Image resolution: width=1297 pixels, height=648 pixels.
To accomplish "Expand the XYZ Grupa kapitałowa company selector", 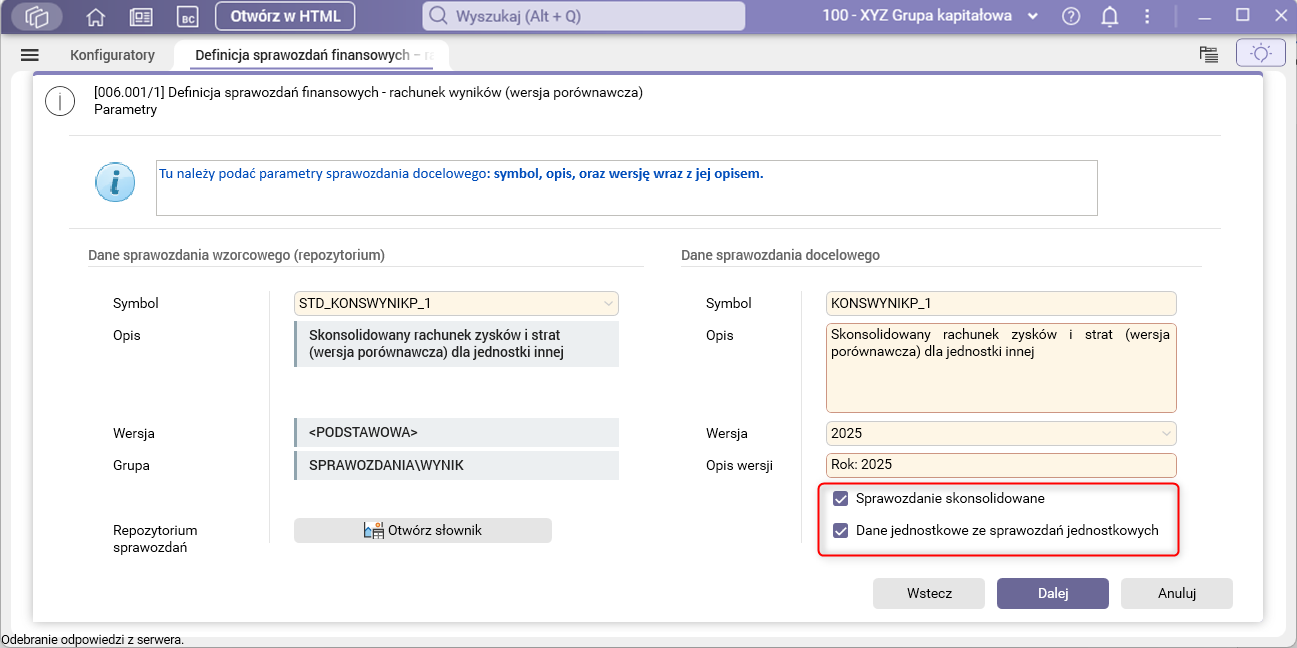I will [1033, 16].
